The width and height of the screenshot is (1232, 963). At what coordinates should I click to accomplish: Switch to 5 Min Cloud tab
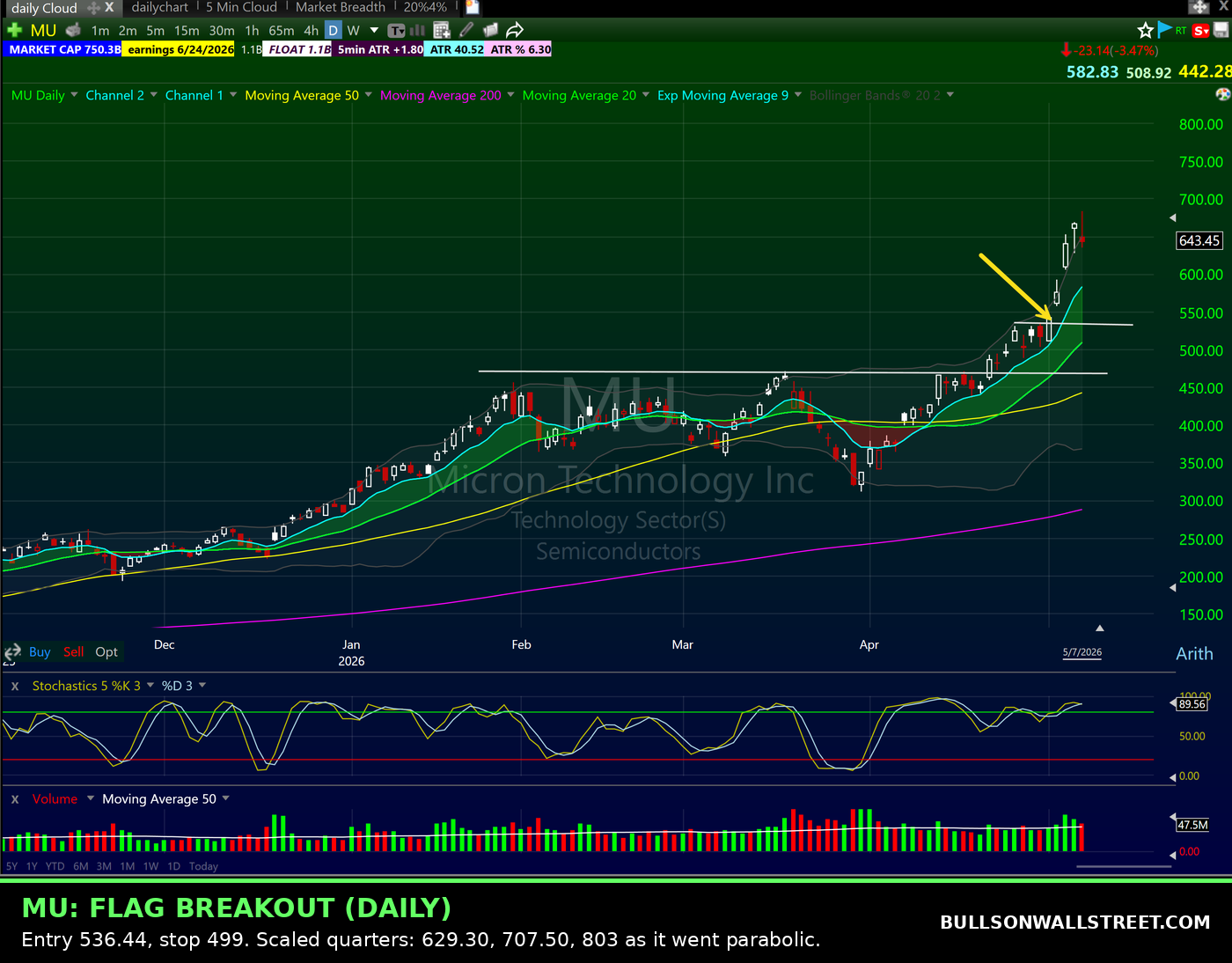pos(241,7)
